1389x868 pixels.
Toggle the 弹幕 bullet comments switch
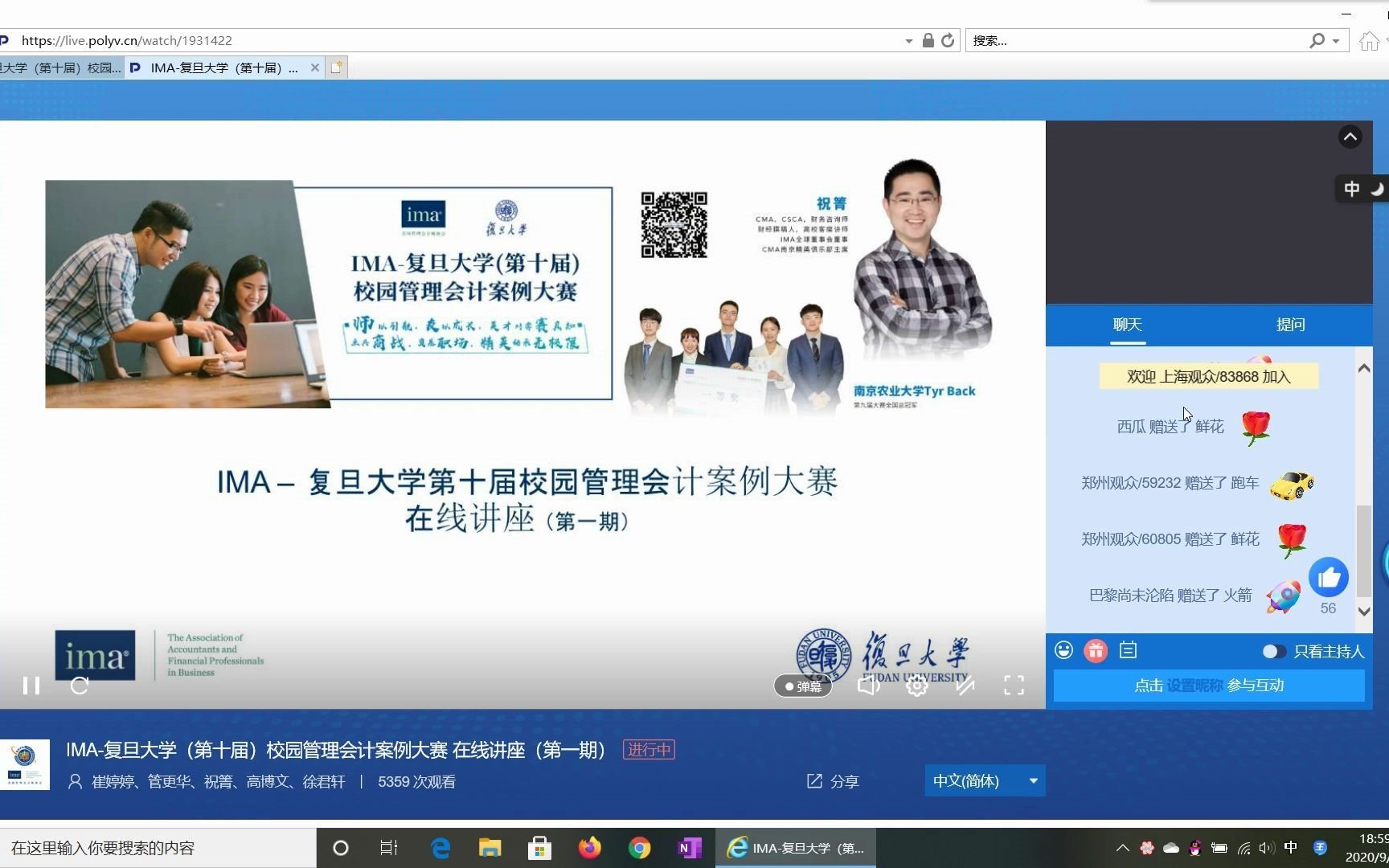(802, 686)
